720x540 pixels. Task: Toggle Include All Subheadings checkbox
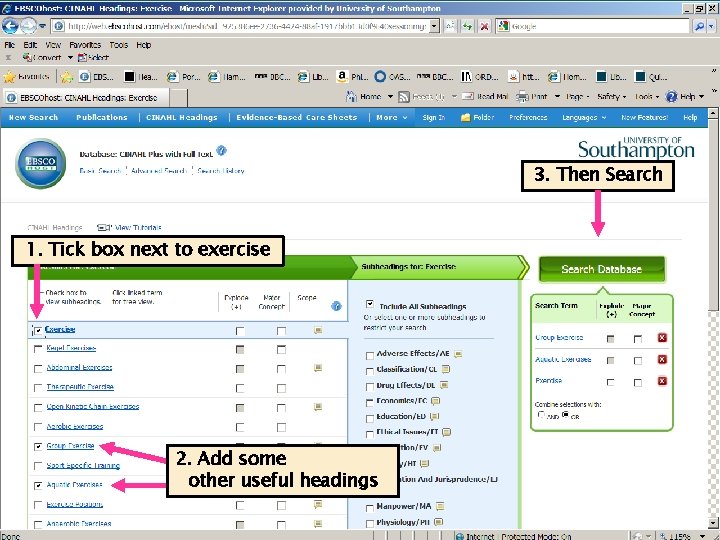click(x=370, y=304)
